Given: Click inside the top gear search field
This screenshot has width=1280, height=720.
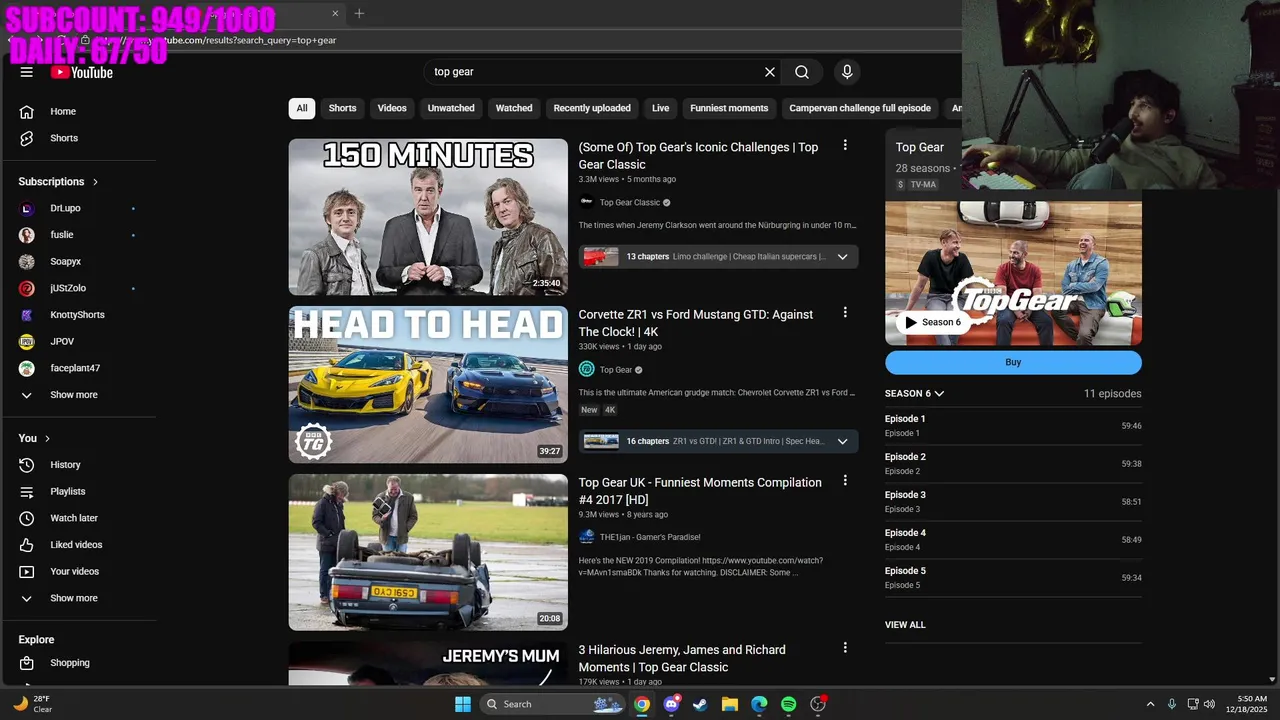Looking at the screenshot, I should [x=592, y=72].
